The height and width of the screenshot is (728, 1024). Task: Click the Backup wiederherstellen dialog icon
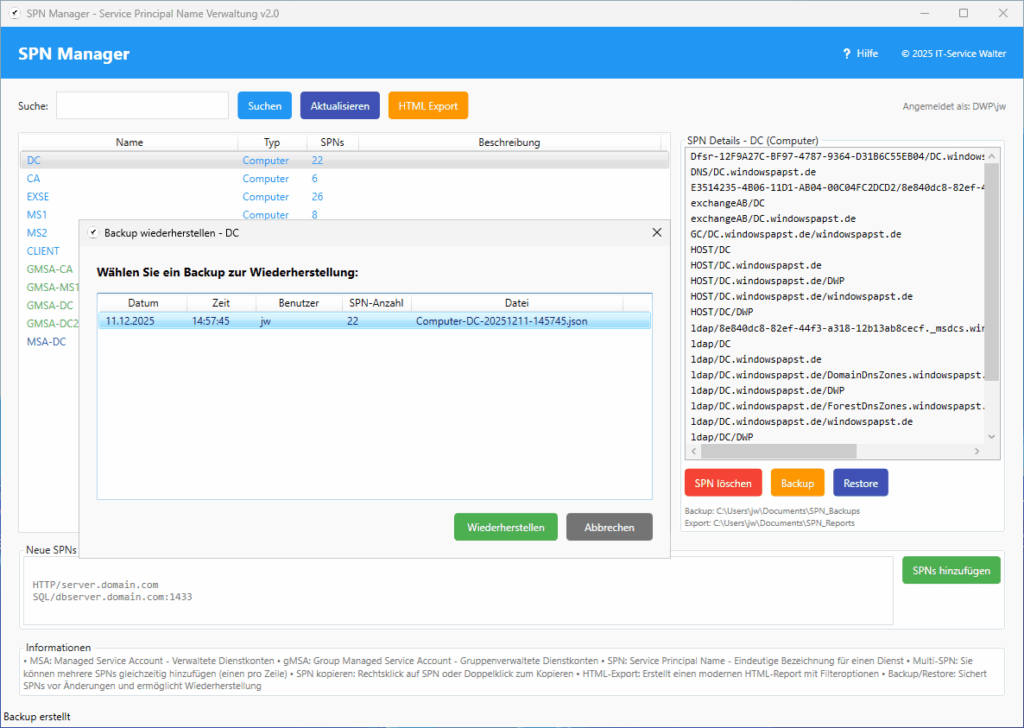(x=94, y=232)
